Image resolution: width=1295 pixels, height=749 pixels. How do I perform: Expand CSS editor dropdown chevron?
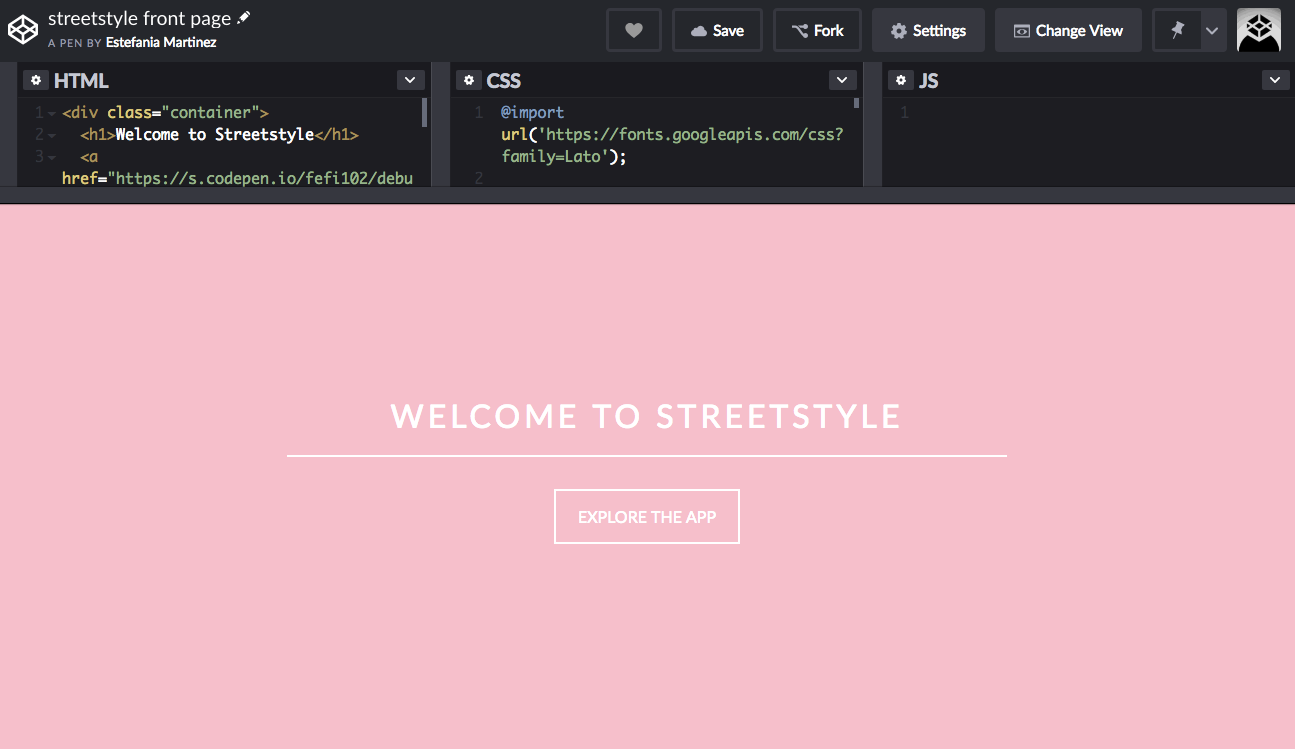coord(842,80)
